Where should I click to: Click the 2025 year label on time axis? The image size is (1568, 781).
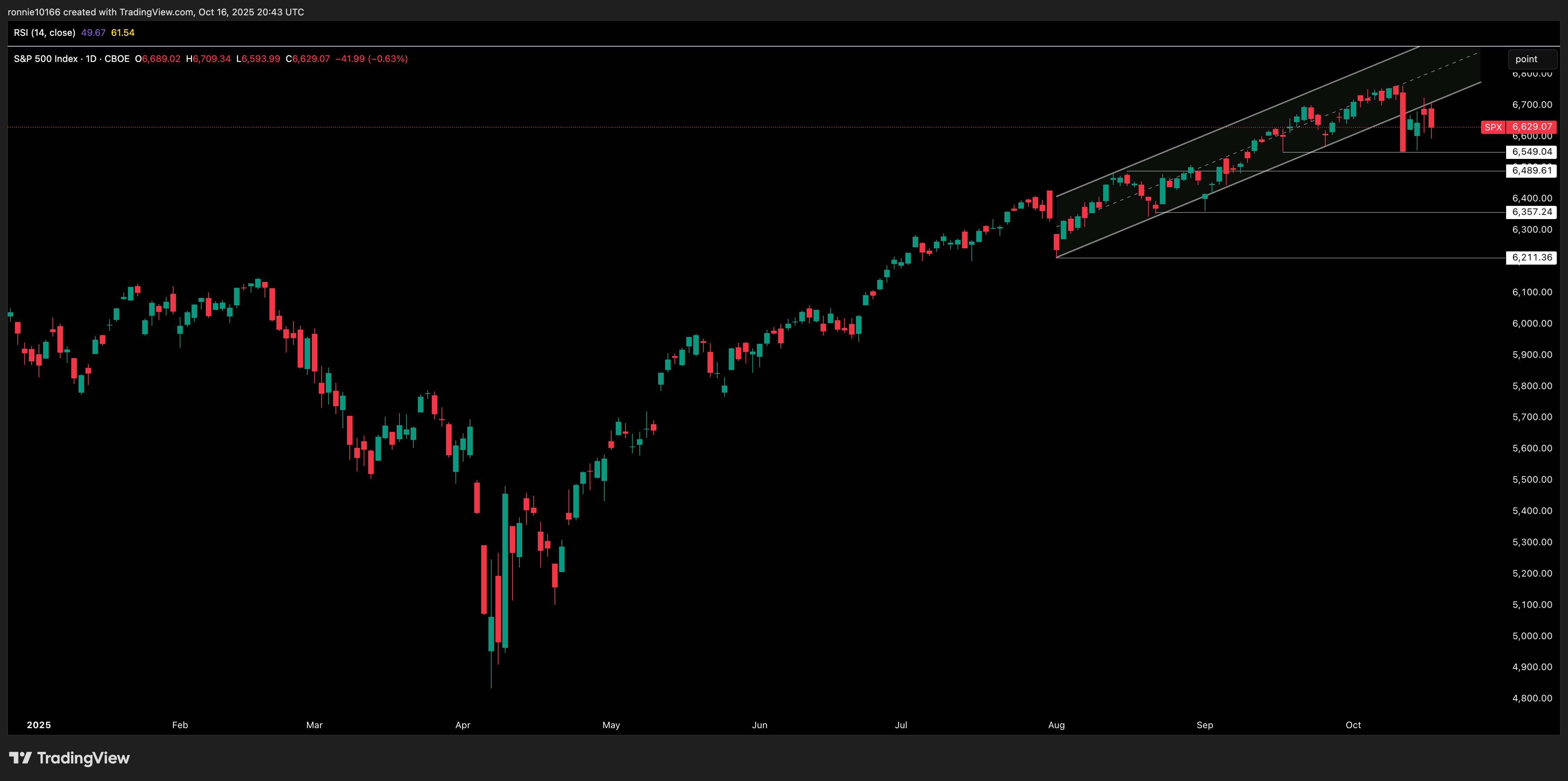pyautogui.click(x=39, y=724)
